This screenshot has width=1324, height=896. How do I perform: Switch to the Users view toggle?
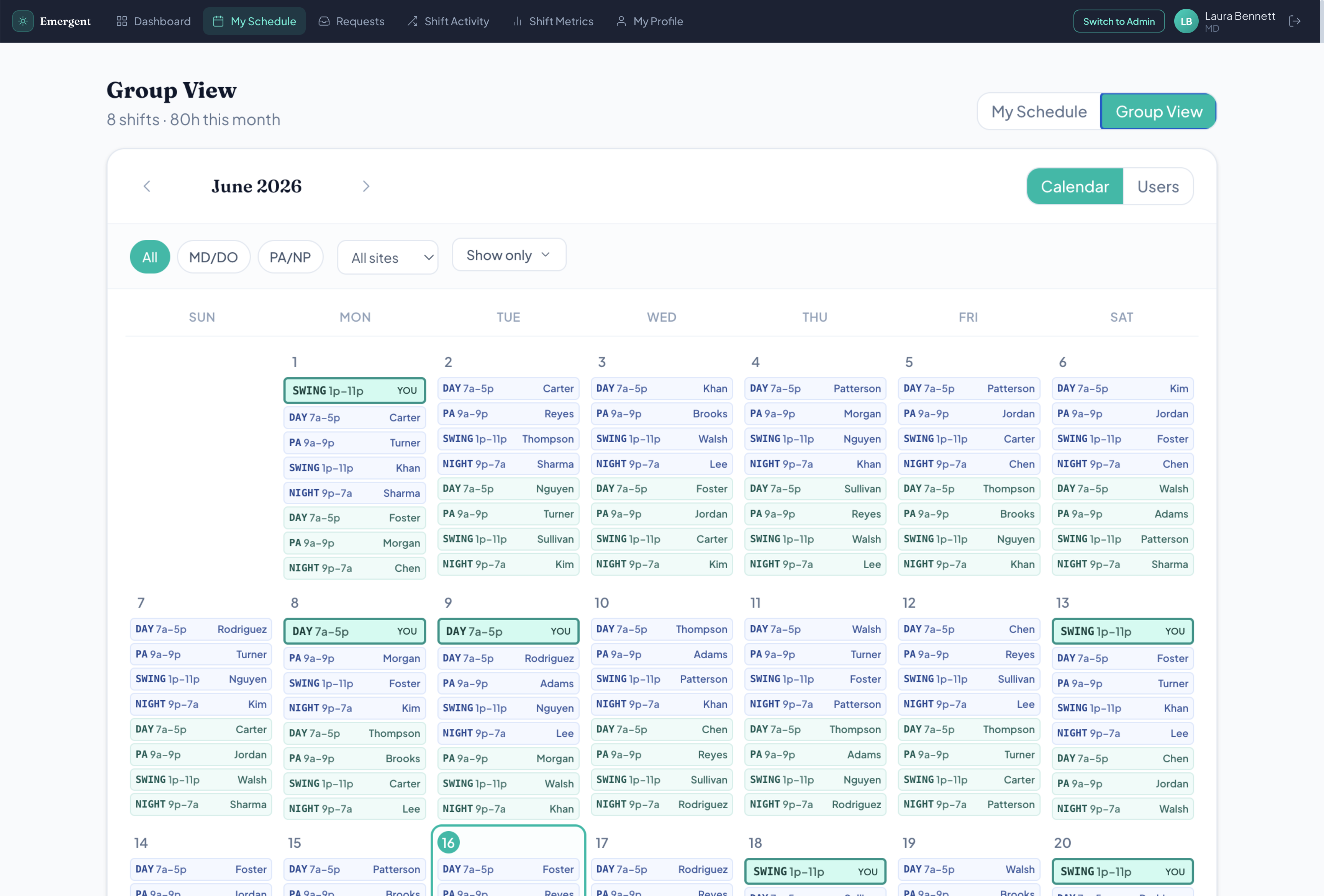click(x=1158, y=186)
